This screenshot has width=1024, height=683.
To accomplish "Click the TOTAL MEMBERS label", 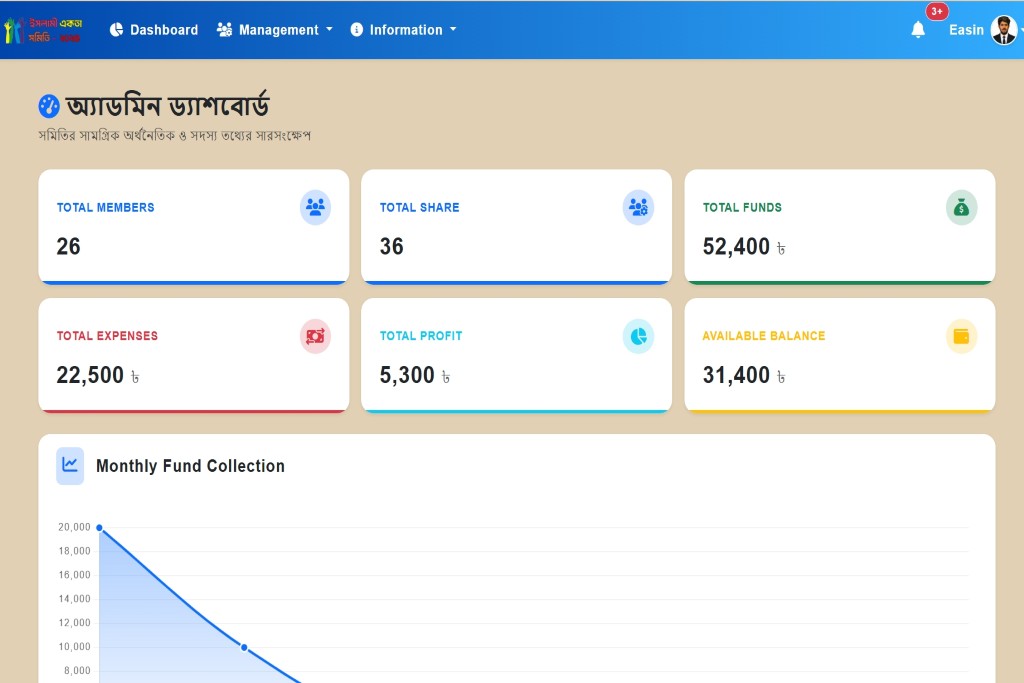I will 106,208.
